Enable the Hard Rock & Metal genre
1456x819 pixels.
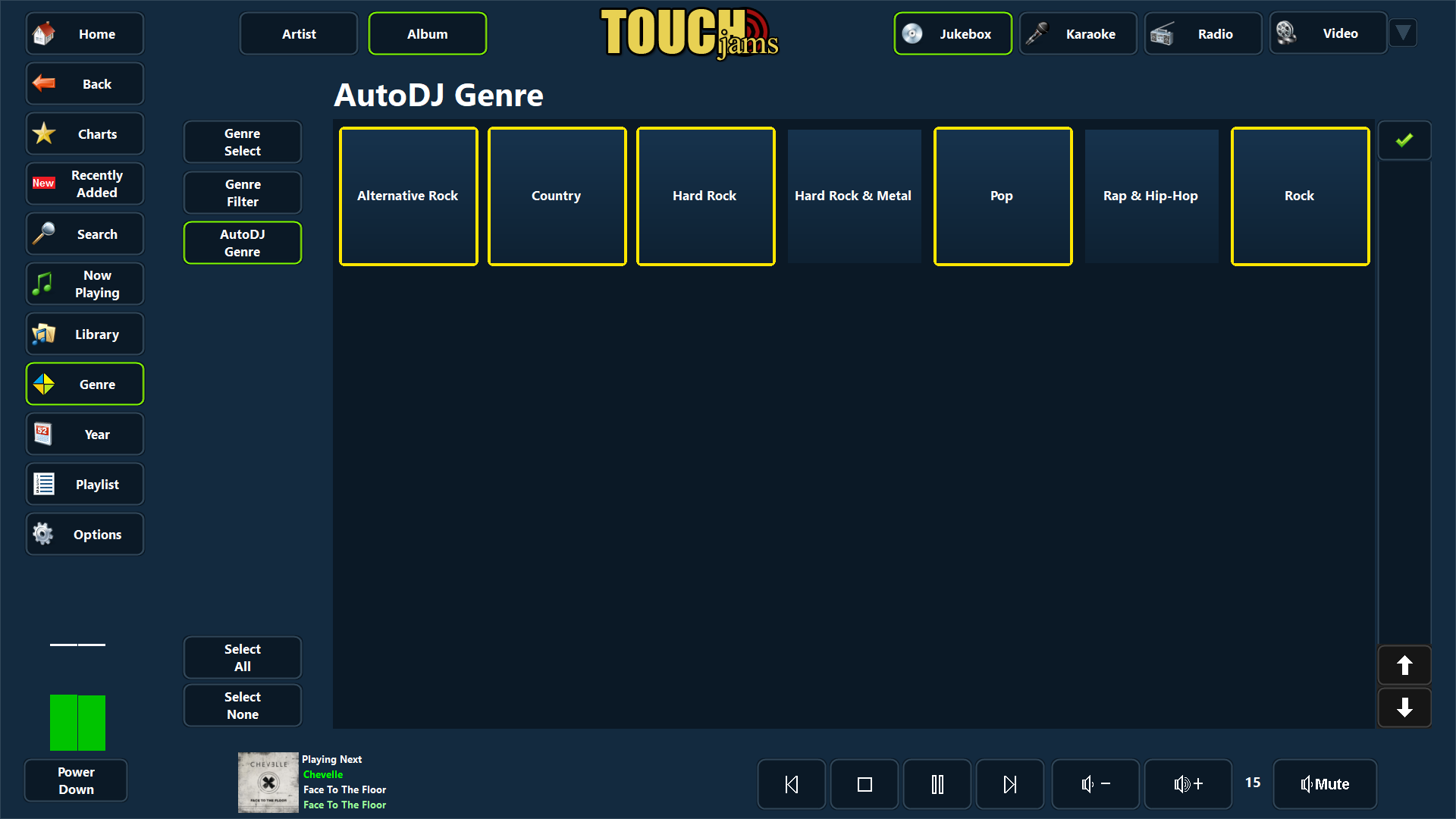tap(854, 196)
